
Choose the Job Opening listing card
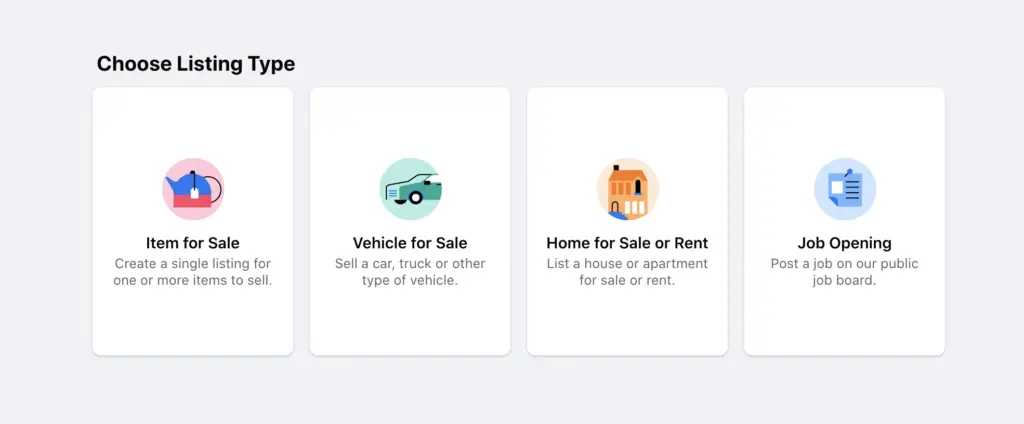pyautogui.click(x=844, y=320)
